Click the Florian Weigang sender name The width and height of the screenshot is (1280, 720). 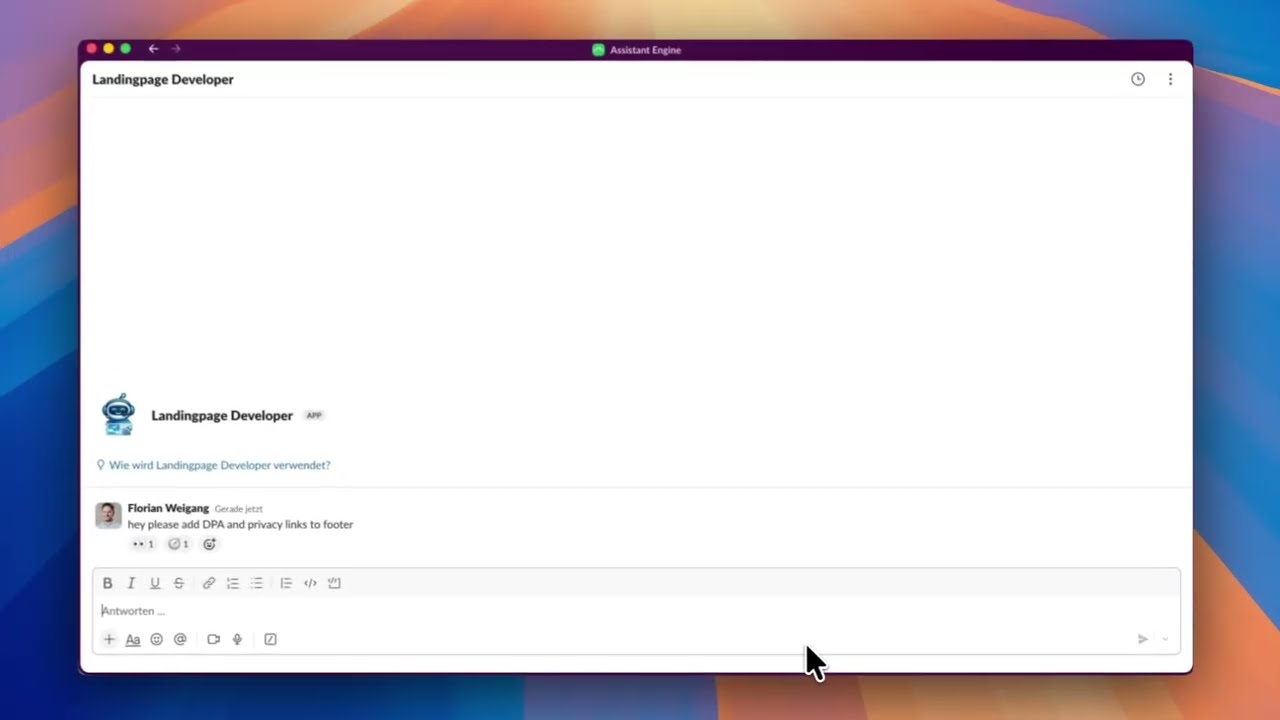(168, 508)
